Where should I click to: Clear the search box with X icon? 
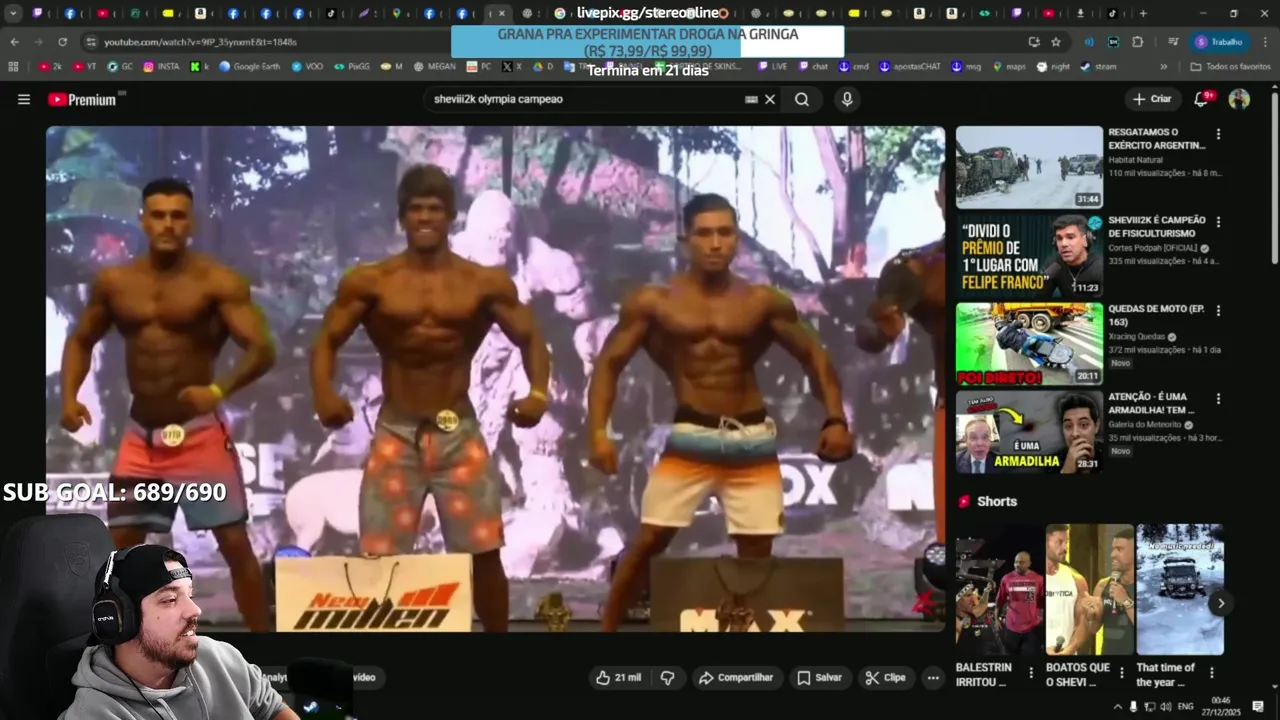tap(770, 99)
